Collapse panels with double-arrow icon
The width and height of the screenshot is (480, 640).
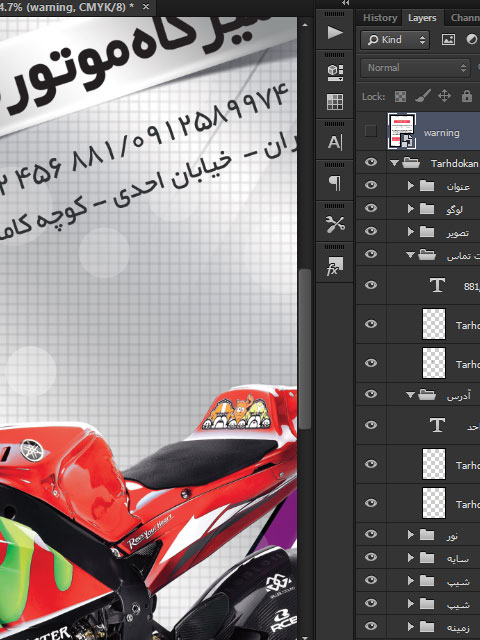[346, 3]
